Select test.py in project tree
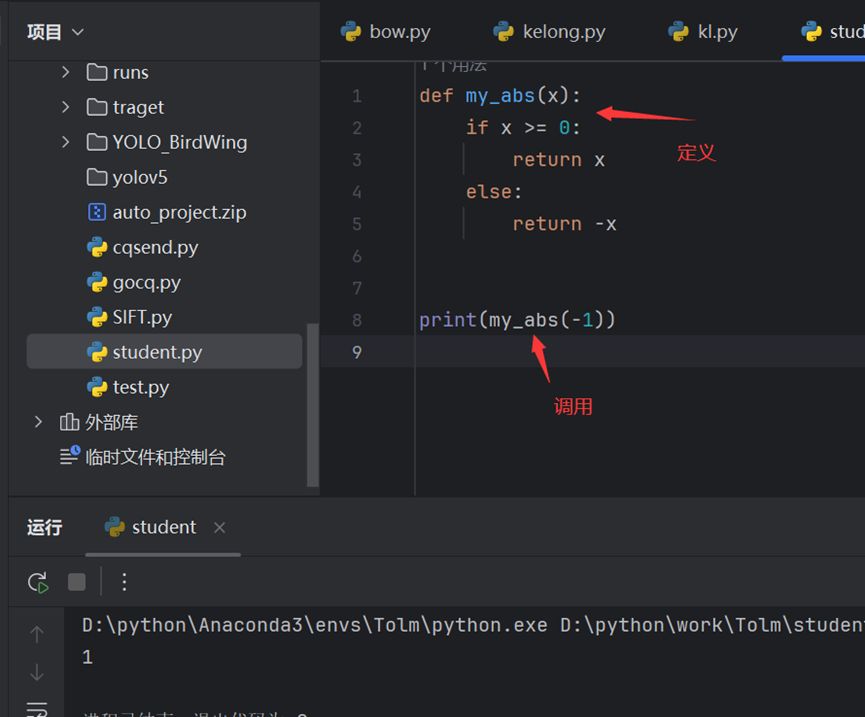Screen dimensions: 865x717 tap(140, 387)
